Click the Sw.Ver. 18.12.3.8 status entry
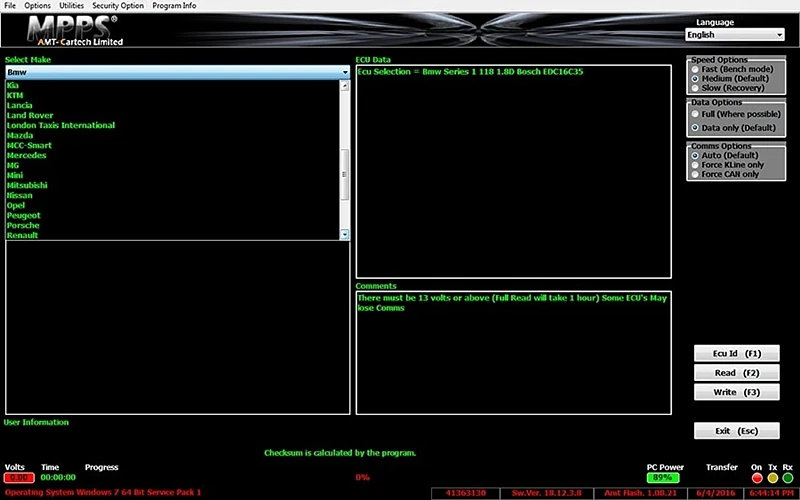 tap(546, 493)
